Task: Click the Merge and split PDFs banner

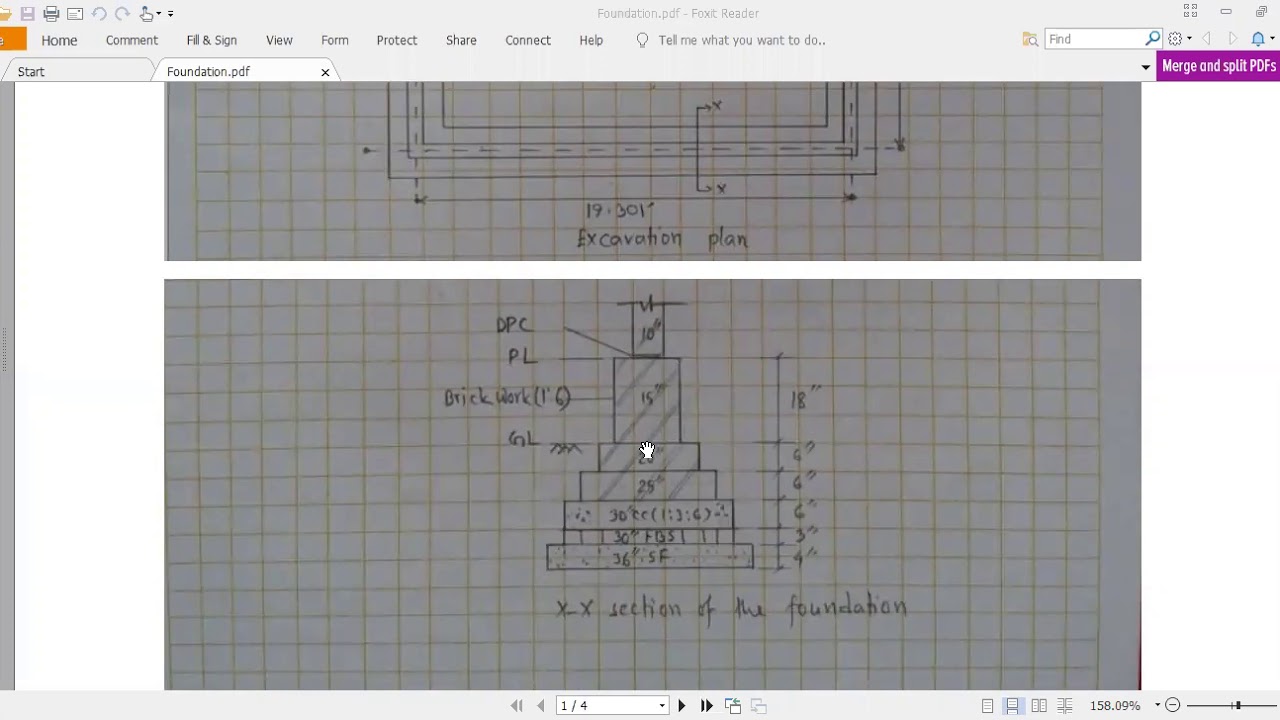Action: [x=1218, y=66]
